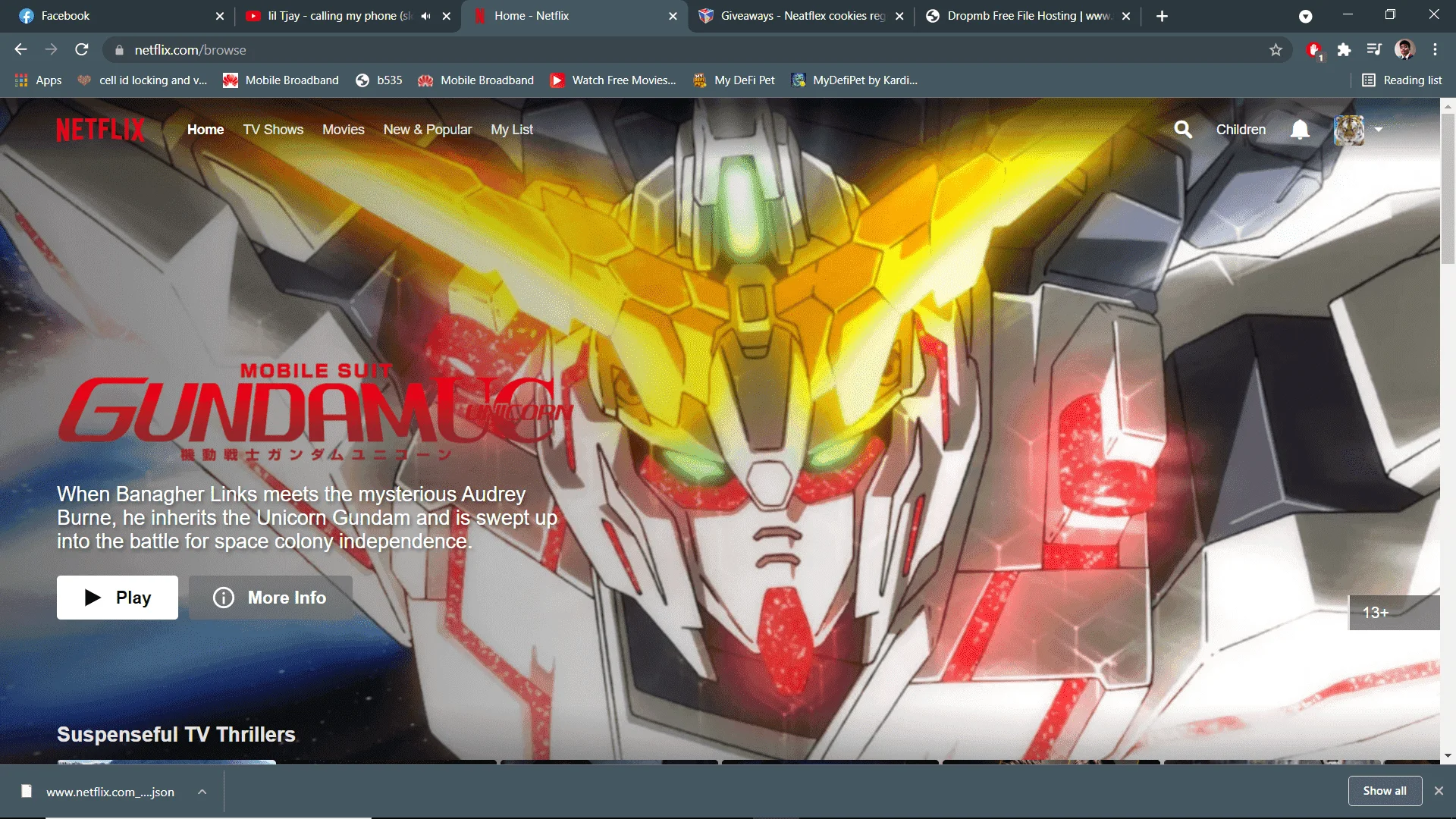Click scrollbar down arrow
This screenshot has width=1456, height=819.
click(1448, 756)
